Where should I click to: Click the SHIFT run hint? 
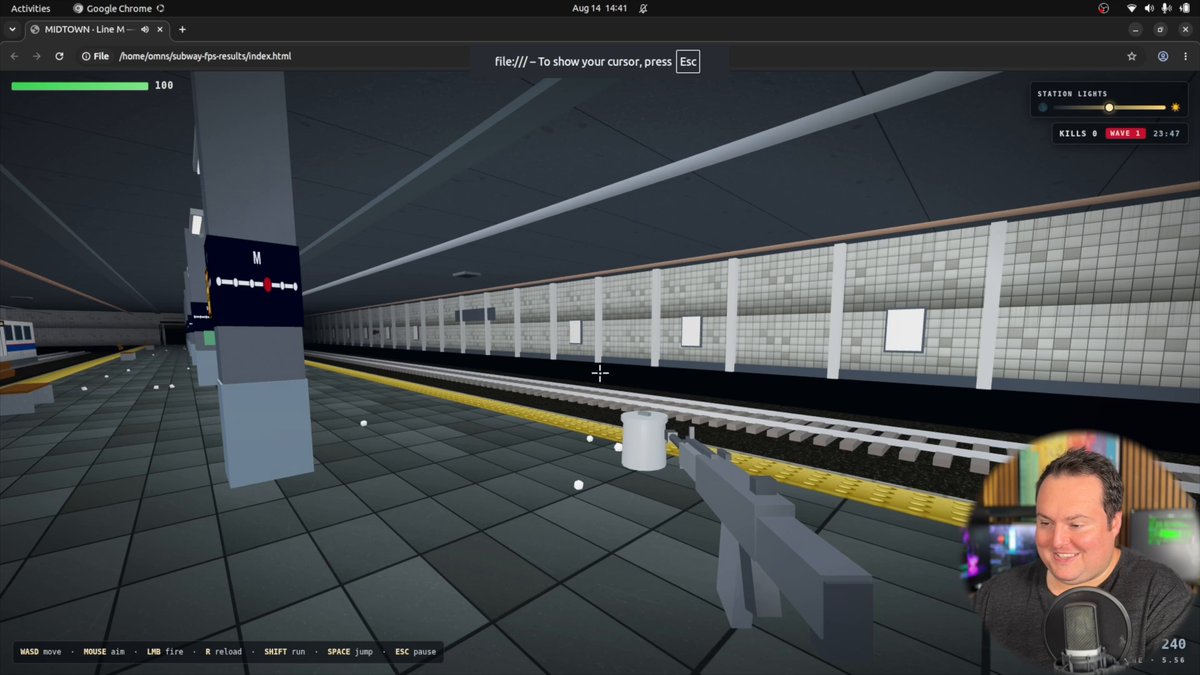[x=285, y=652]
